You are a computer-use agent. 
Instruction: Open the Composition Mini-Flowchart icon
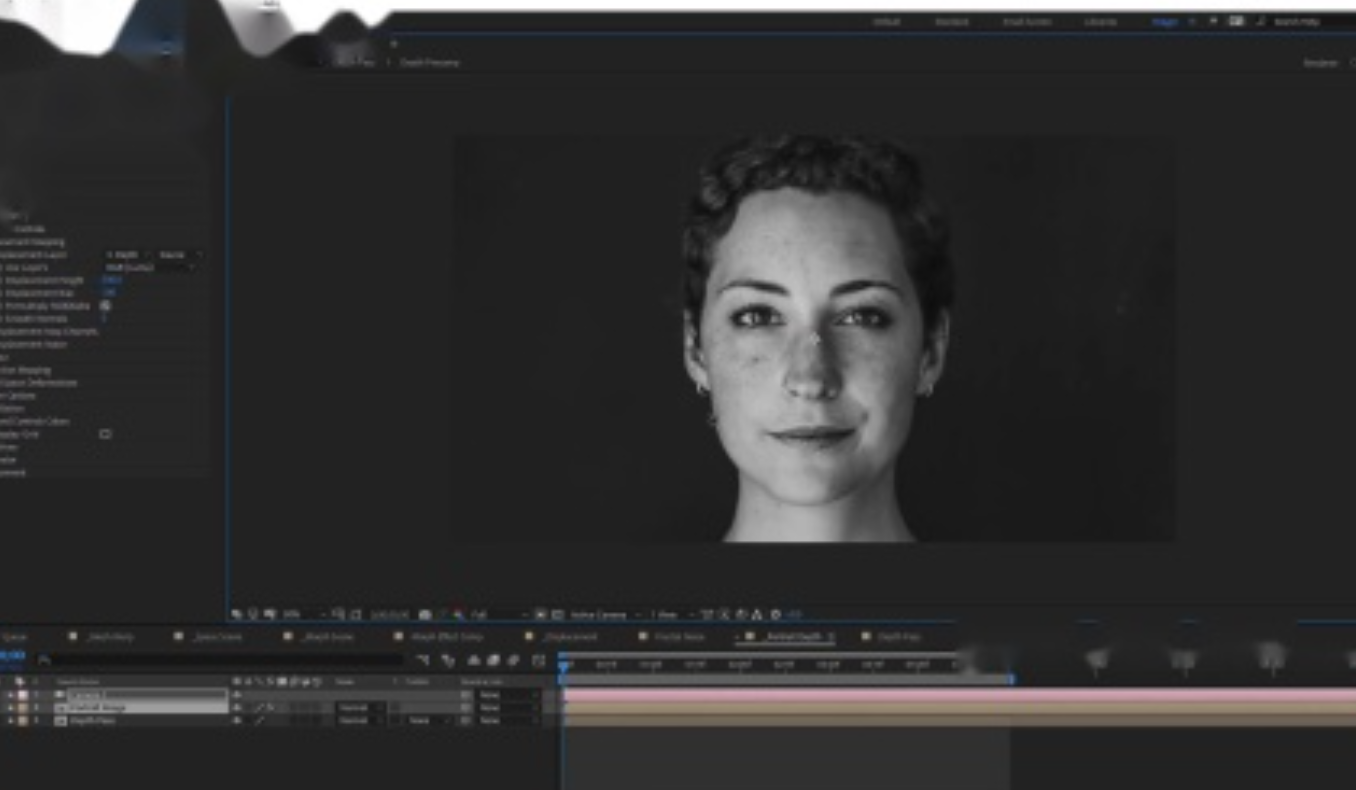point(422,660)
